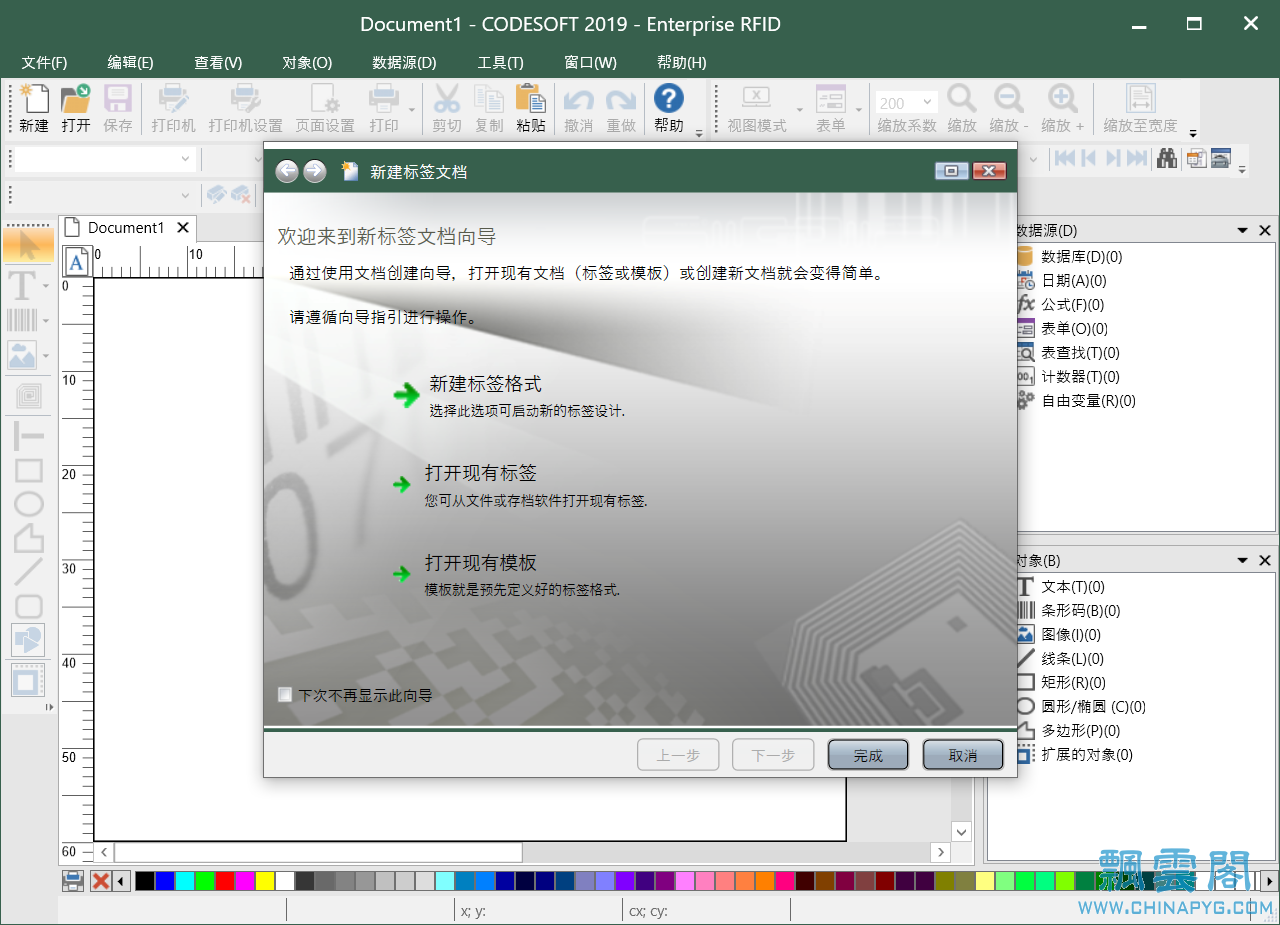Click the 打印 print toolbar icon
This screenshot has height=925, width=1280.
pos(384,109)
